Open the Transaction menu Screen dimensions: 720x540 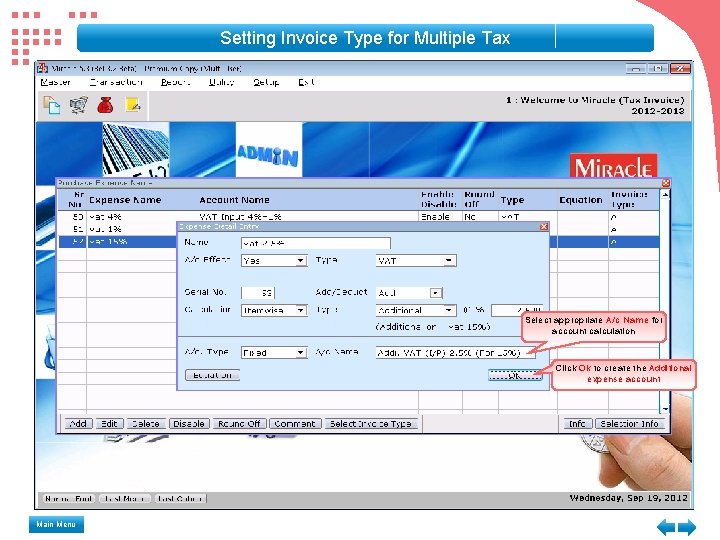(x=116, y=82)
